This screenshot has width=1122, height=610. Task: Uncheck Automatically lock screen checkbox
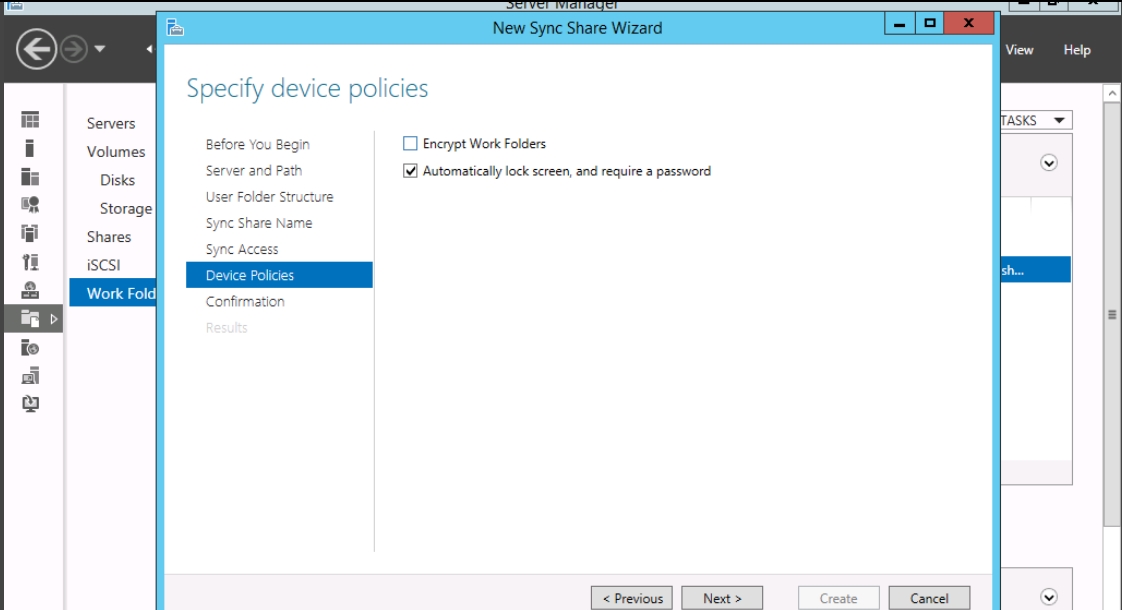(410, 171)
